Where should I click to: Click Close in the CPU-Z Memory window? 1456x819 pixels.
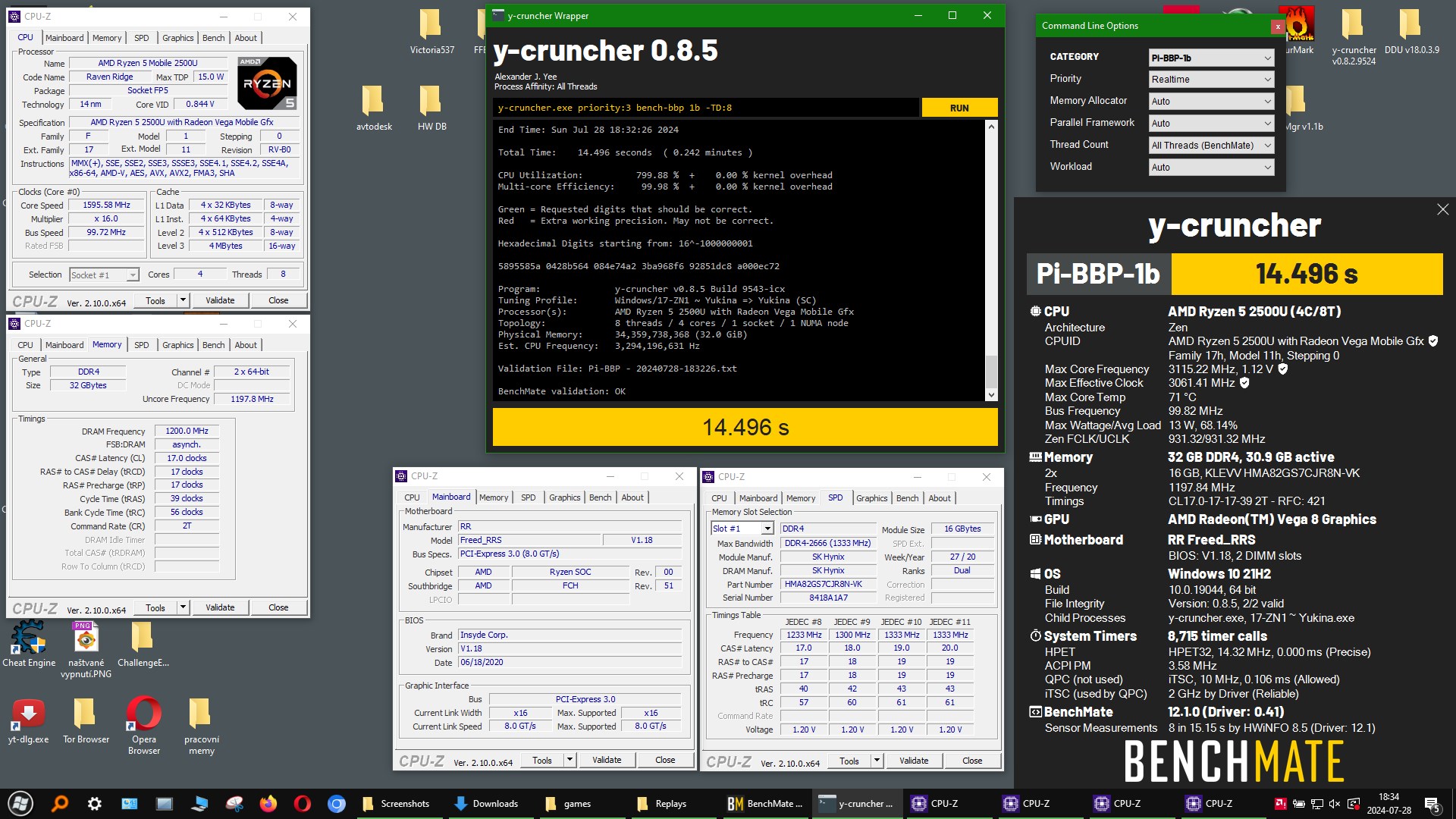[278, 607]
